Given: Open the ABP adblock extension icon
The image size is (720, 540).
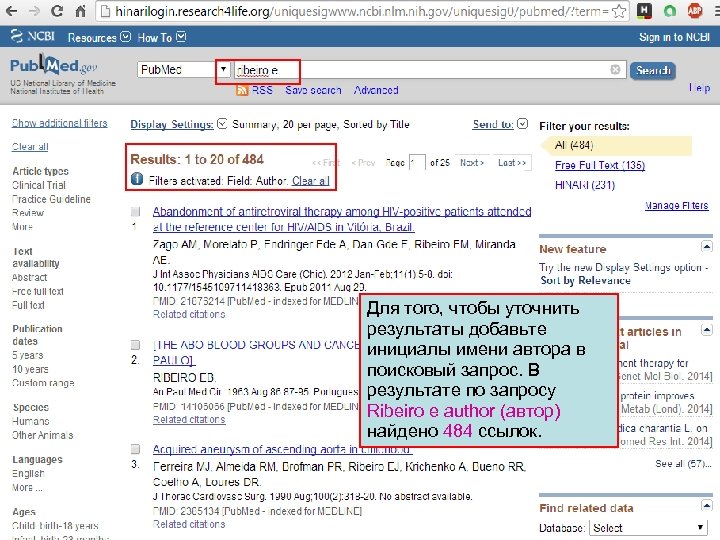Looking at the screenshot, I should tap(695, 11).
